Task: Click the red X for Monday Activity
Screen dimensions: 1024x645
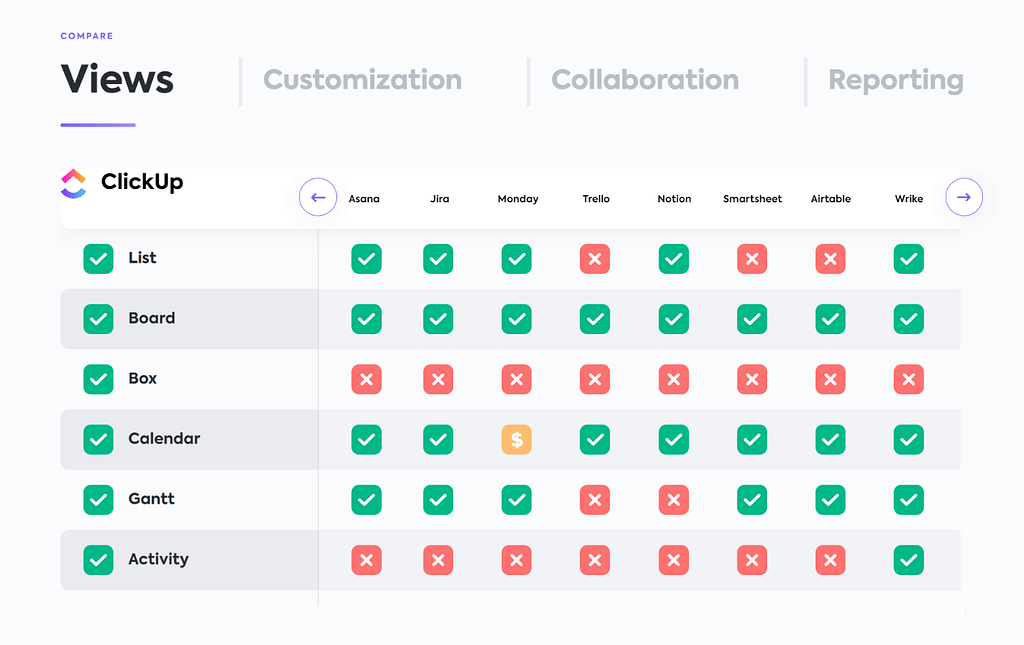Action: pos(517,560)
